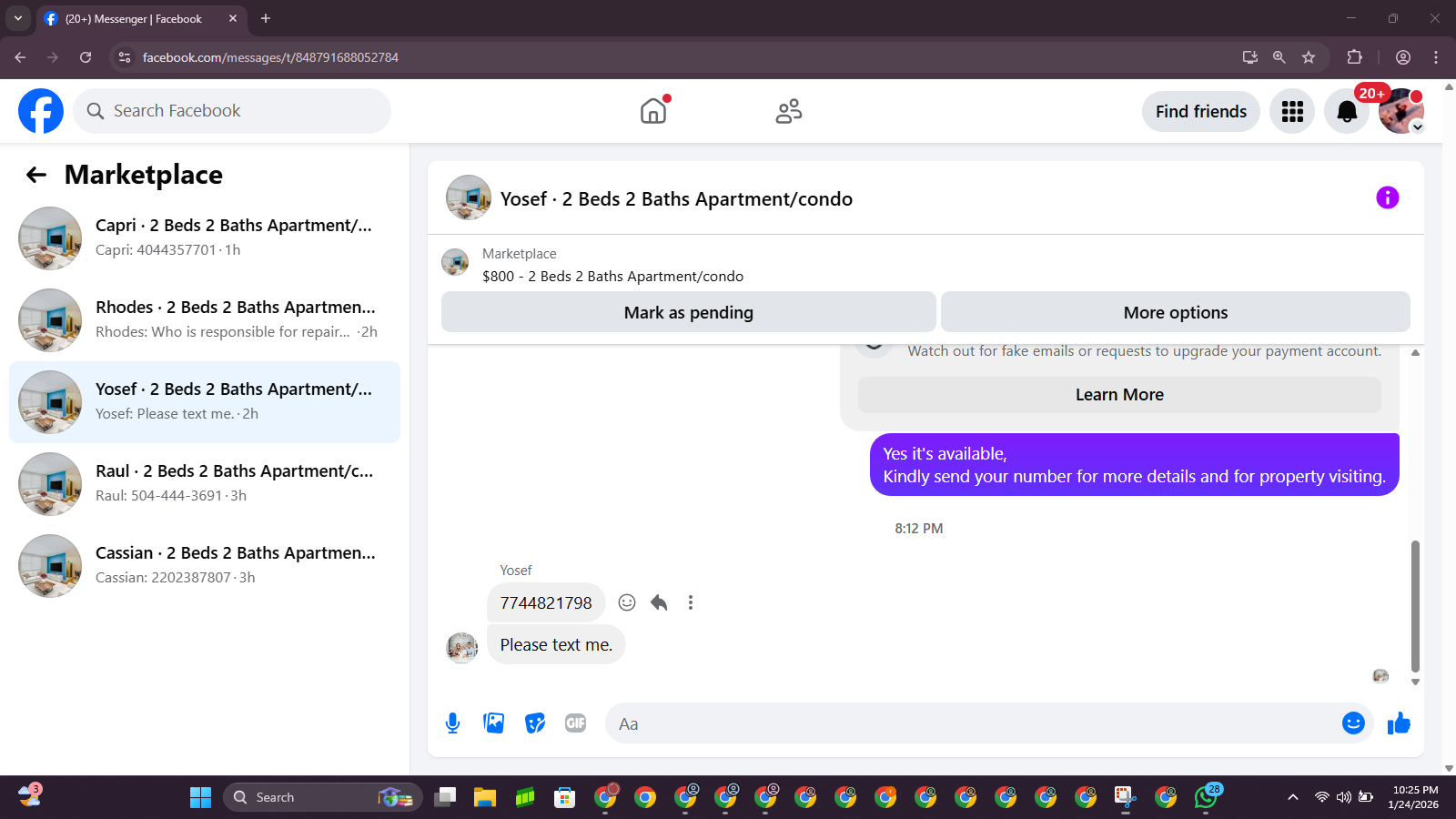Image resolution: width=1456 pixels, height=819 pixels.
Task: Choose a sticker icon
Action: pos(535,723)
